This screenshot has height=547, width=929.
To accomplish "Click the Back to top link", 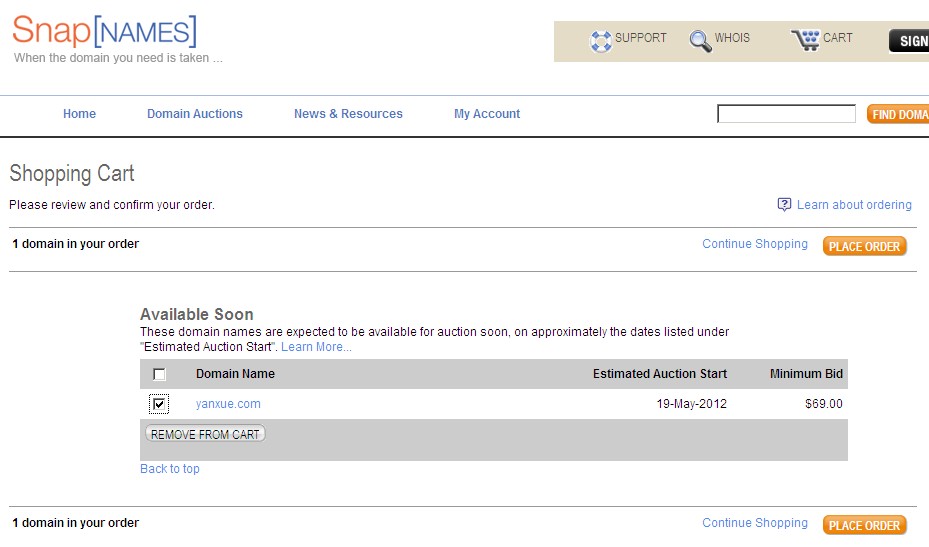I will point(169,469).
